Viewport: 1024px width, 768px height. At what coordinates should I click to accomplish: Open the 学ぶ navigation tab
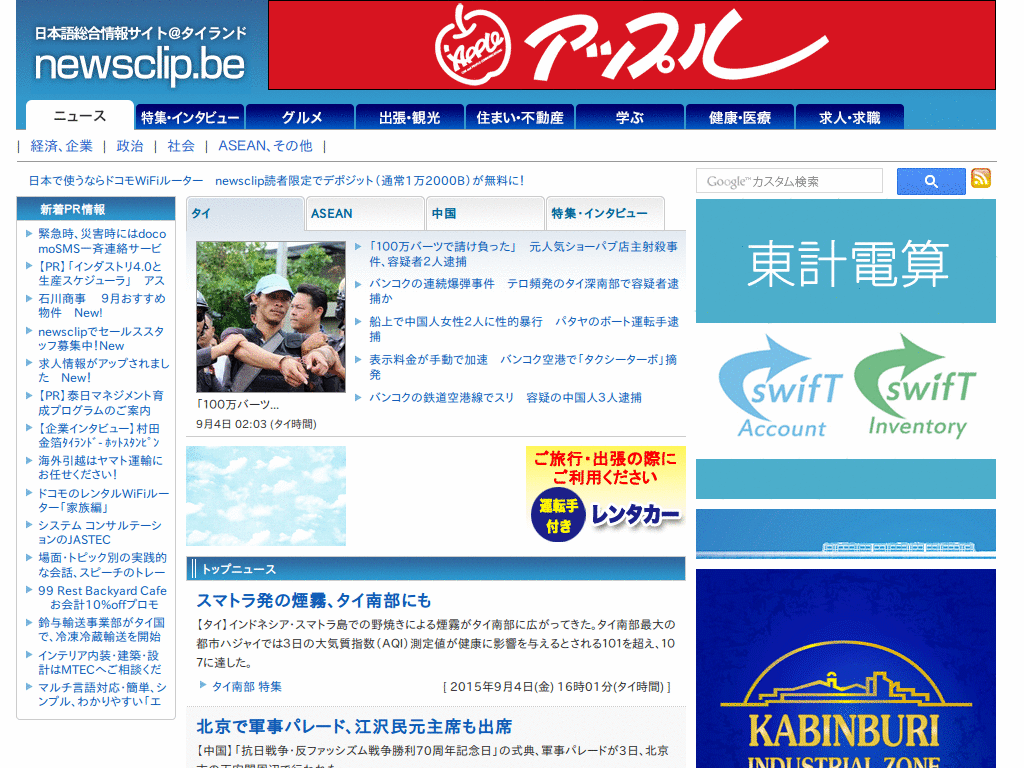point(630,118)
